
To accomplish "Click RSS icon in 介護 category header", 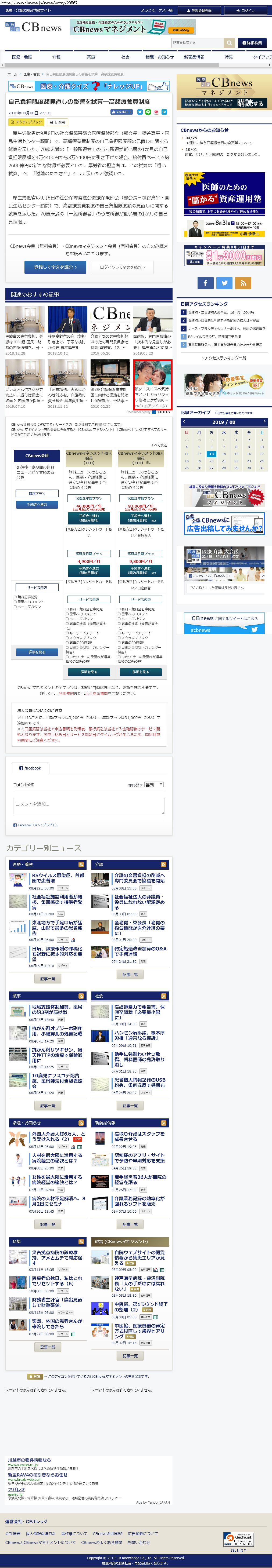I will click(163, 864).
